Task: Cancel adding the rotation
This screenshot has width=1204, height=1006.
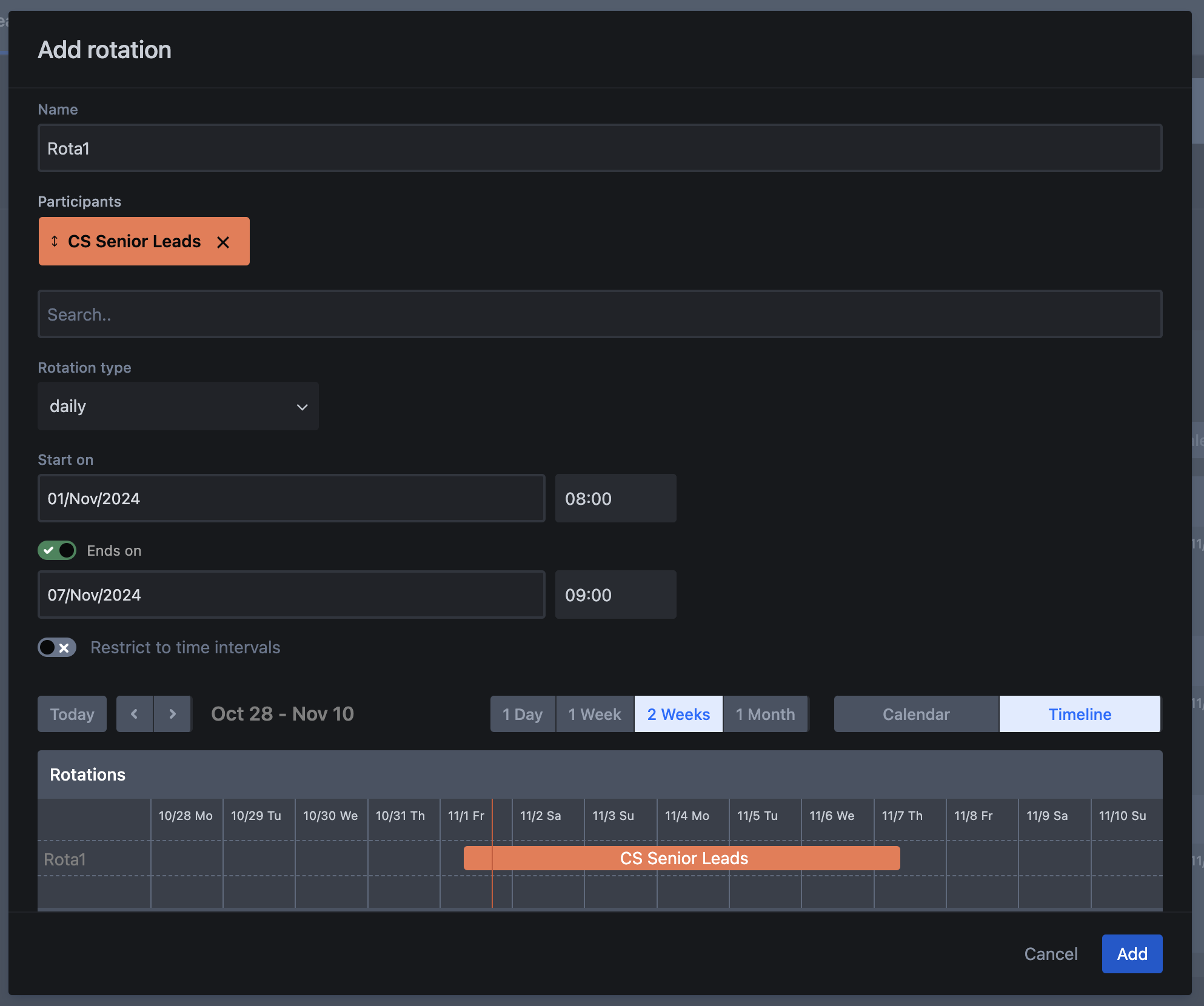Action: click(x=1051, y=954)
